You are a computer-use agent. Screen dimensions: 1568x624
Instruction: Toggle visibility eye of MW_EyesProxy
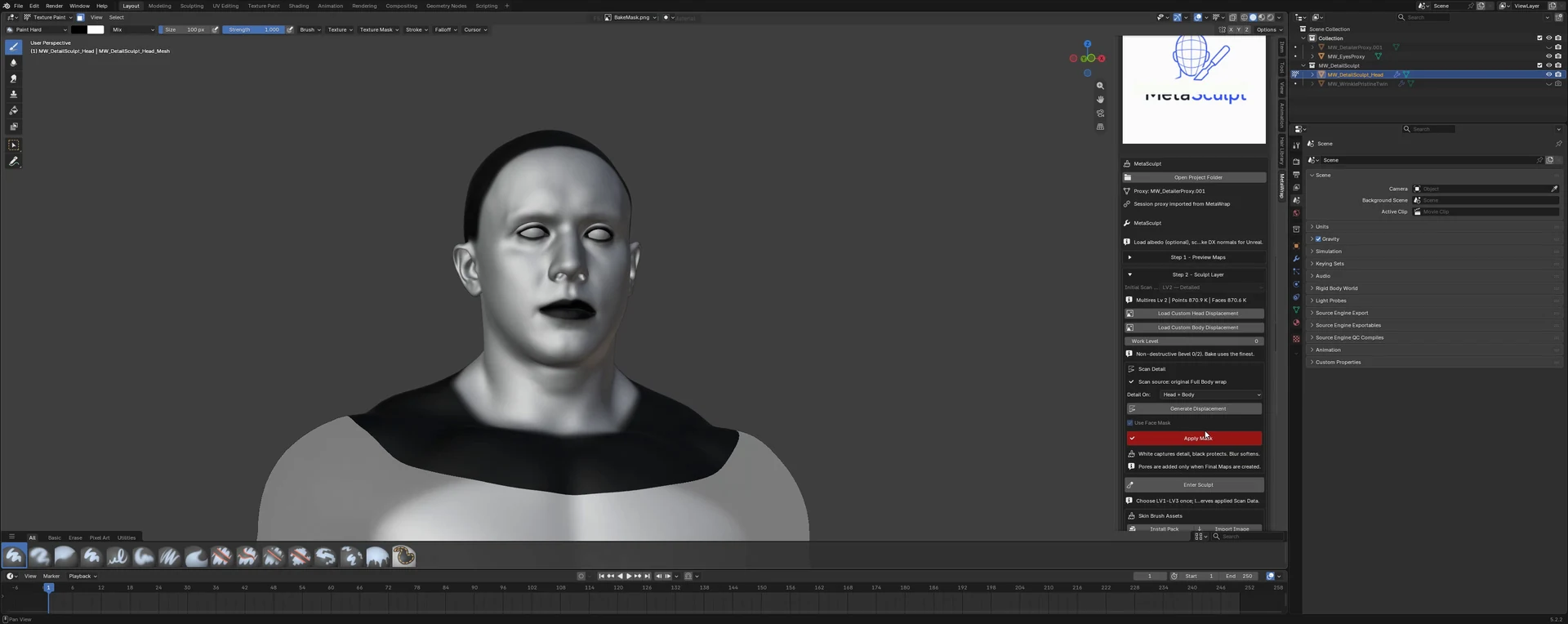[x=1548, y=56]
